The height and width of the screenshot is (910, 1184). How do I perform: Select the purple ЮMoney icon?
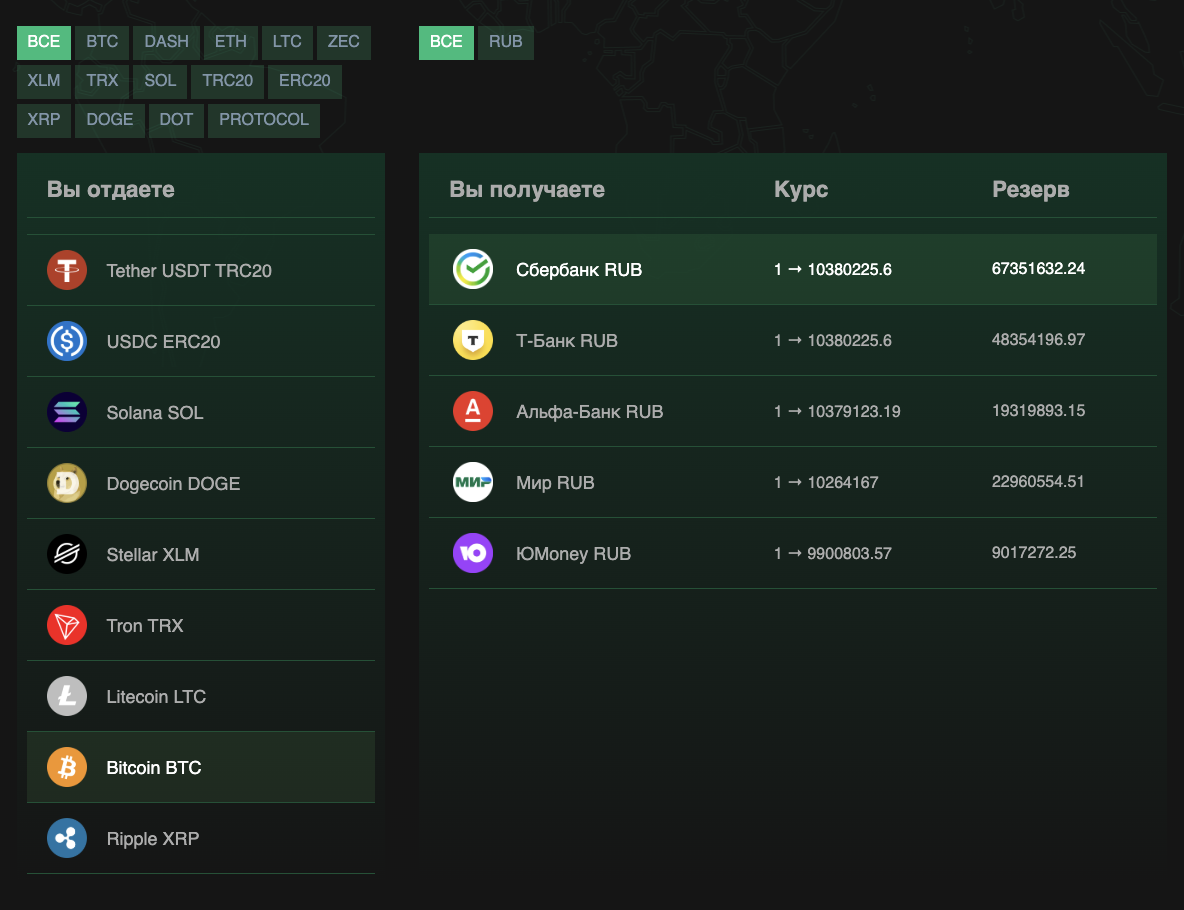(x=473, y=553)
